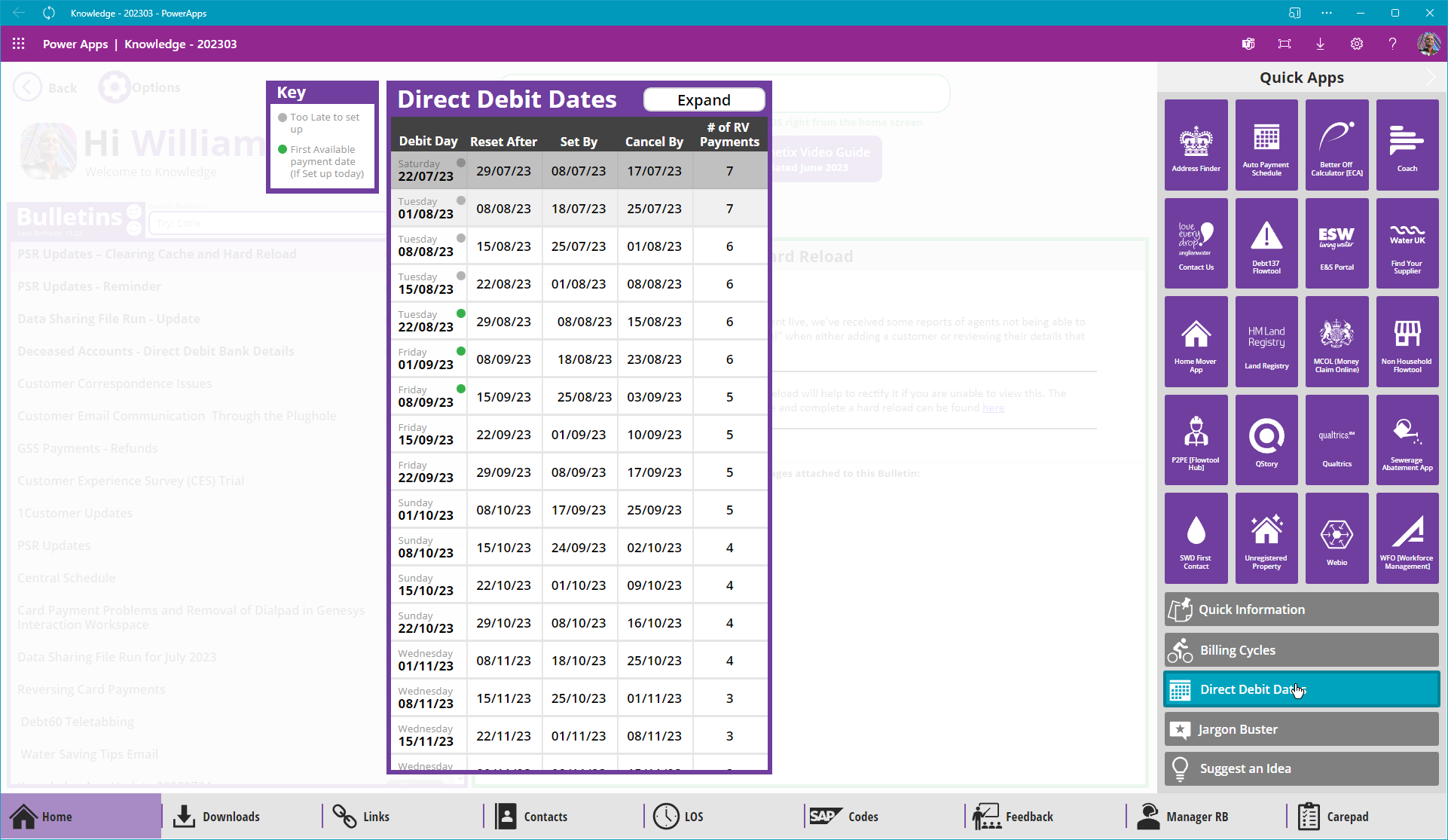Collapse Quick Apps panel with chevron

point(1431,78)
